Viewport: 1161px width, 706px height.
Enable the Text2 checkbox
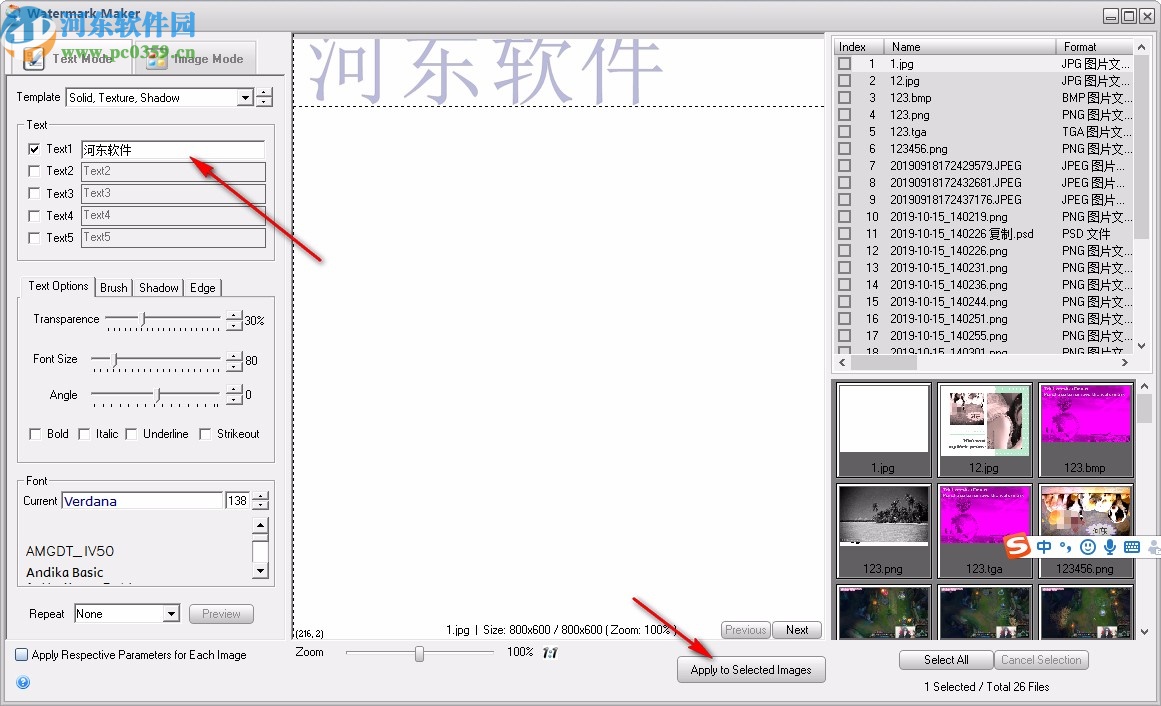[x=32, y=171]
